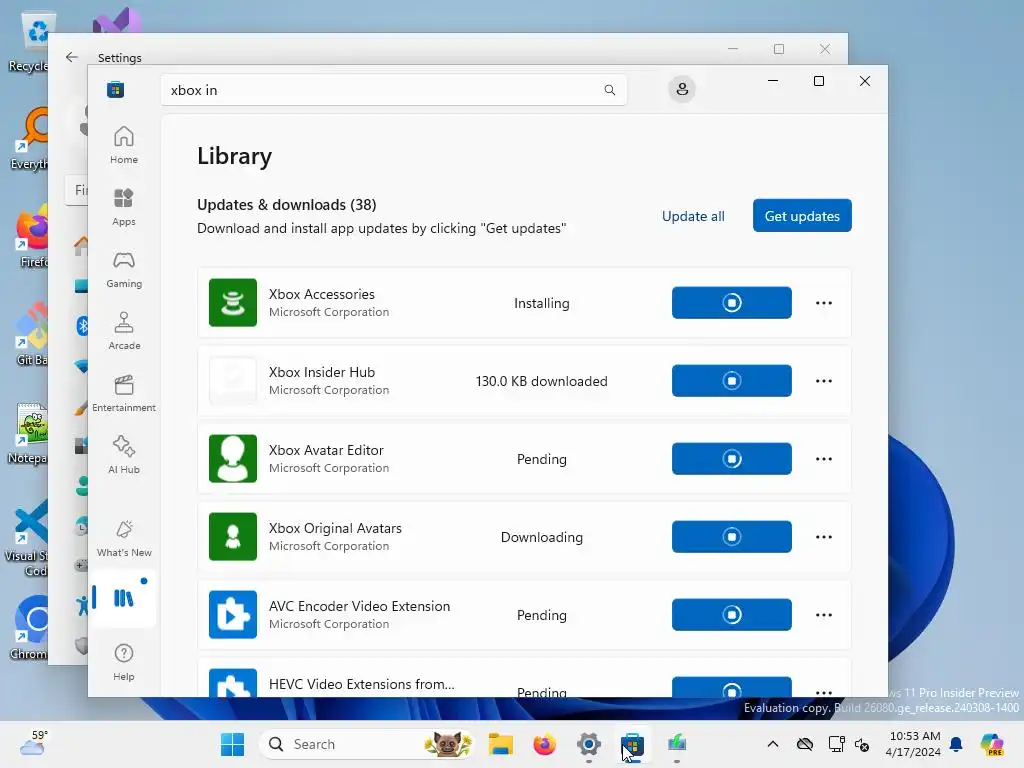Click the chart app icon in taskbar
This screenshot has height=768, width=1024.
coord(677,743)
